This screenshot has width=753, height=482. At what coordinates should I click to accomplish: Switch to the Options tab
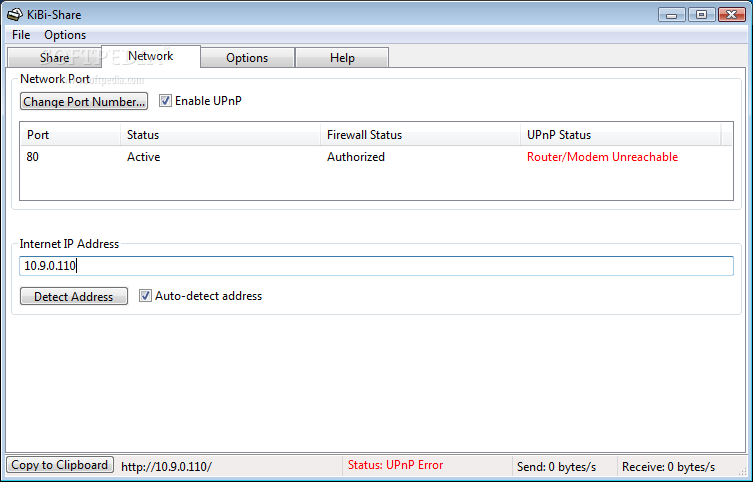click(x=247, y=58)
